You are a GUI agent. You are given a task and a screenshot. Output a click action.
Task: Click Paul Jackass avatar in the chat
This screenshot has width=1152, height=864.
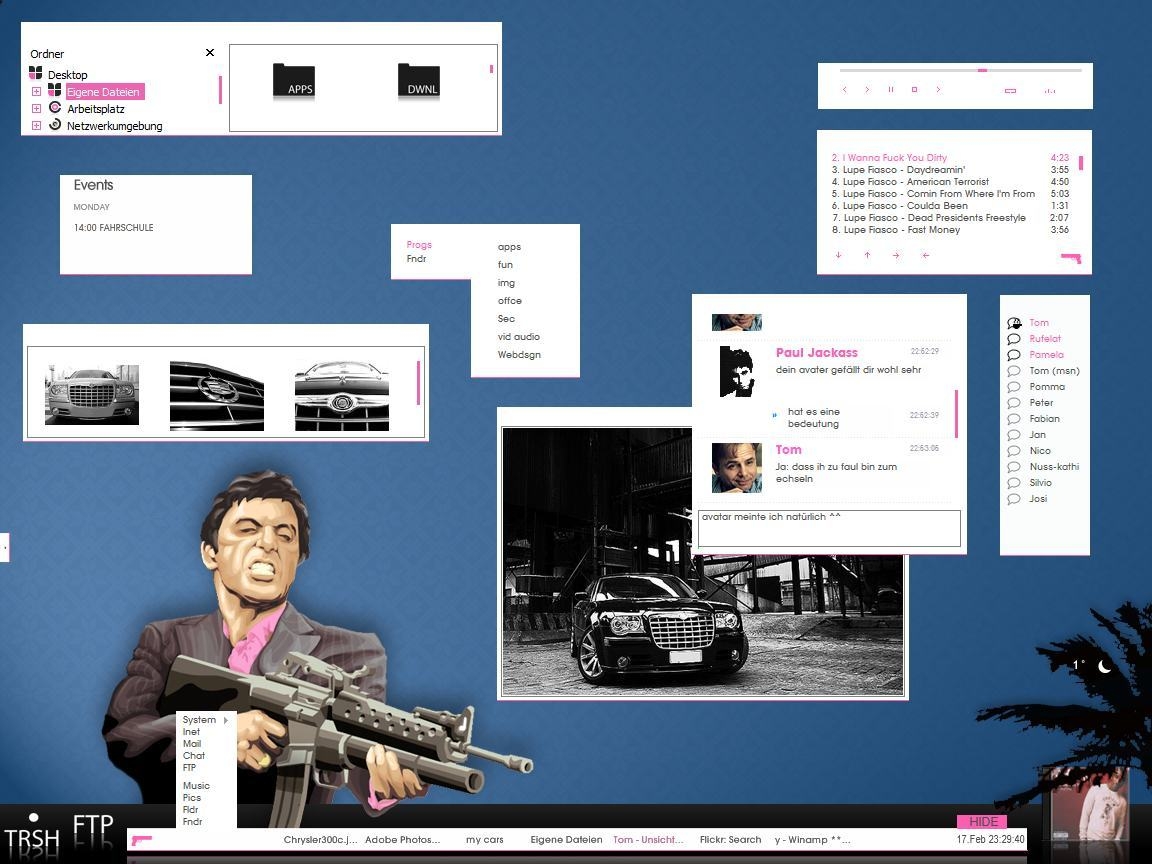tap(737, 372)
